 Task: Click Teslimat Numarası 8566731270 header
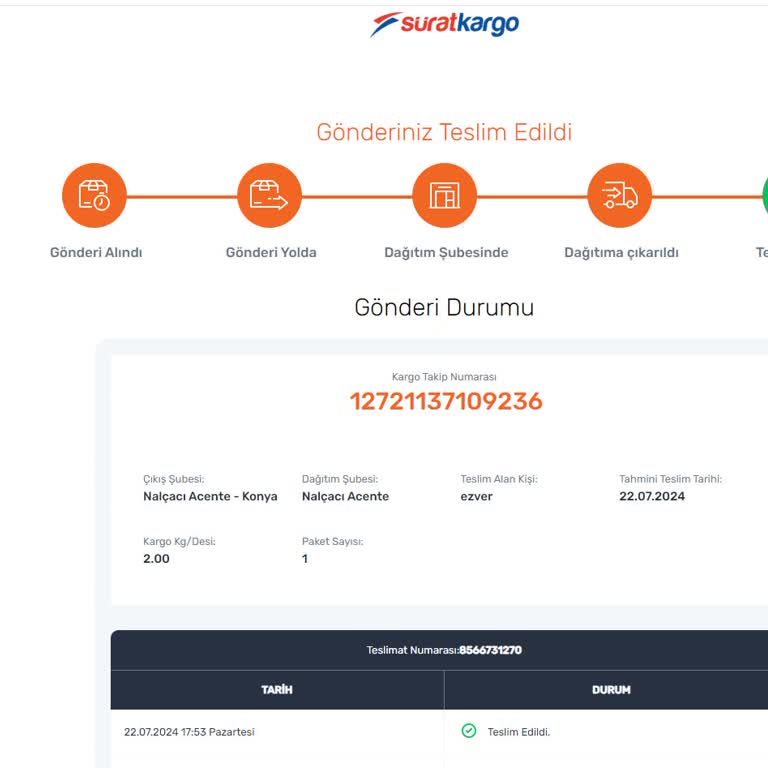444,650
